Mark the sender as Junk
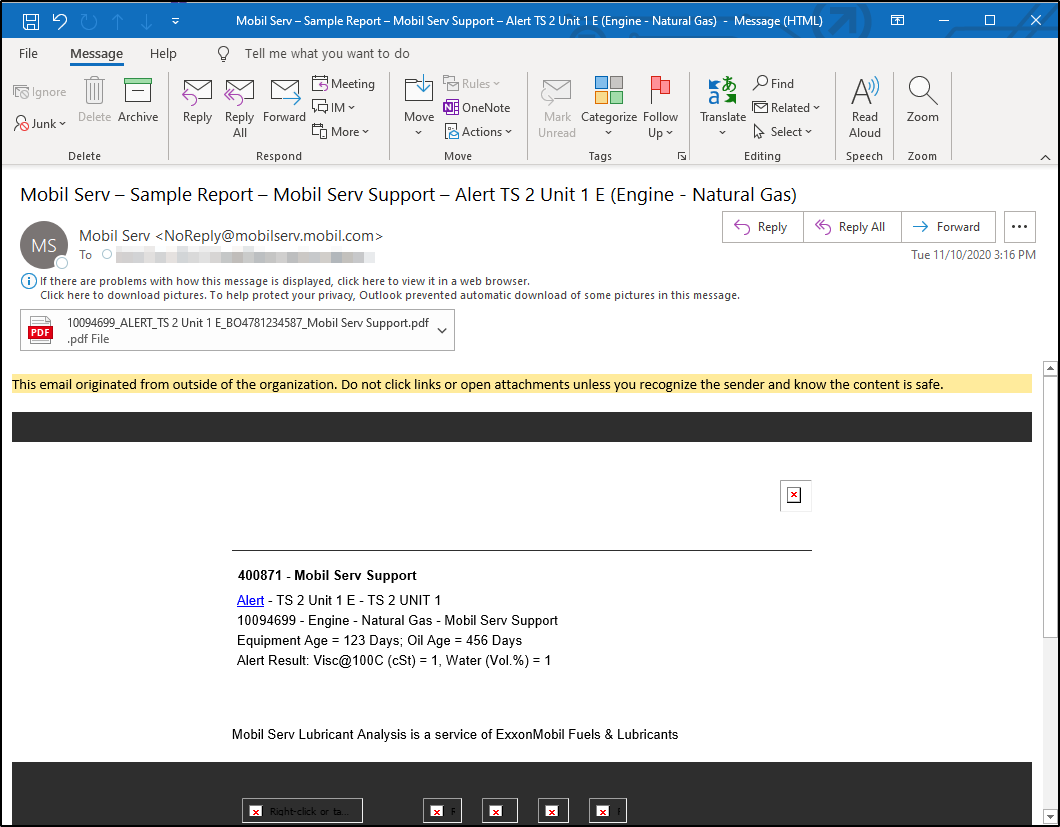This screenshot has width=1060, height=827. (38, 123)
